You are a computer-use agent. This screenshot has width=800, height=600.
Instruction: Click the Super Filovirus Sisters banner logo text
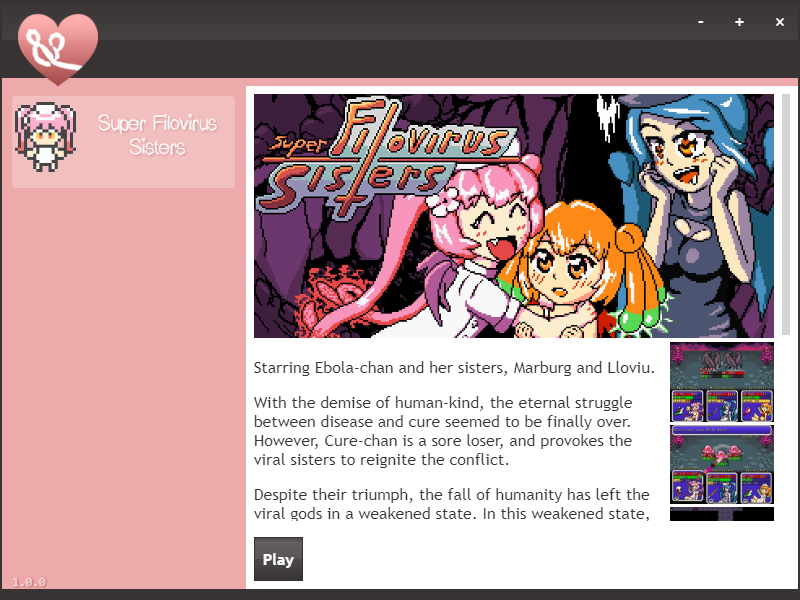point(388,156)
